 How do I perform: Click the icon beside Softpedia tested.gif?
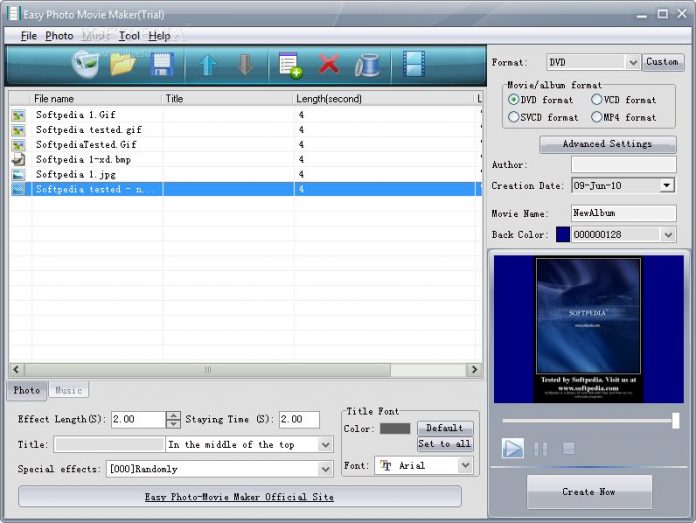click(x=18, y=131)
